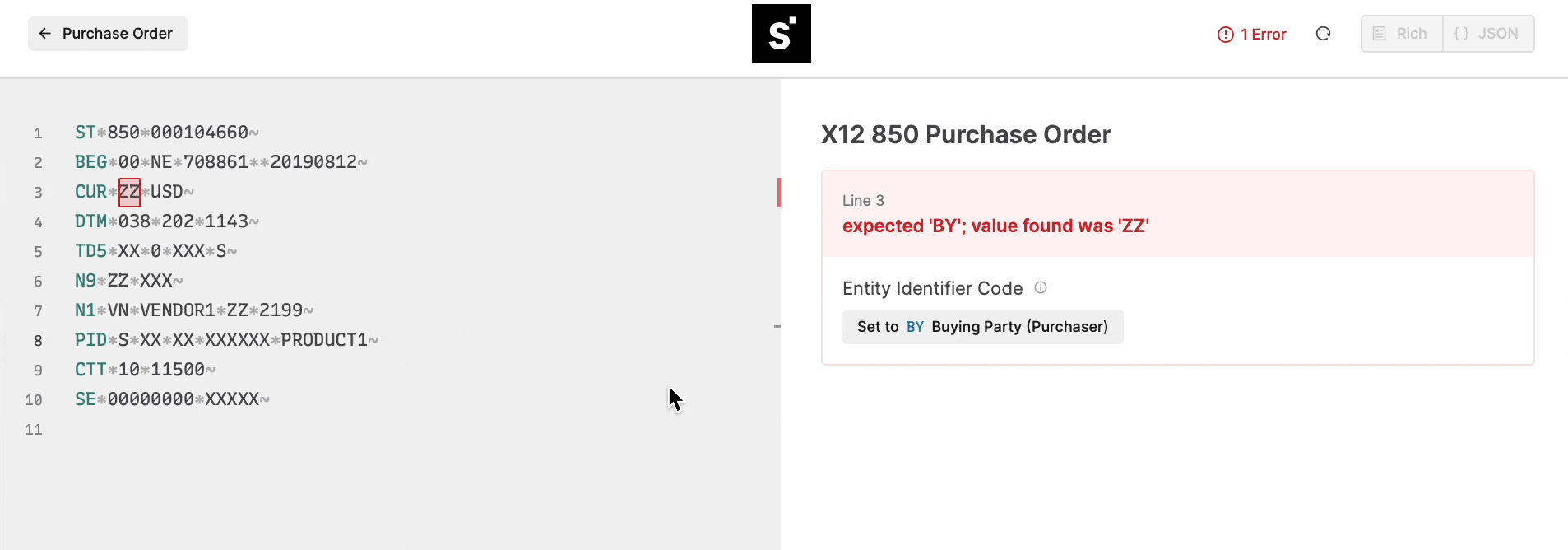Switch to the JSON view tab
The image size is (1568, 550).
[1488, 34]
